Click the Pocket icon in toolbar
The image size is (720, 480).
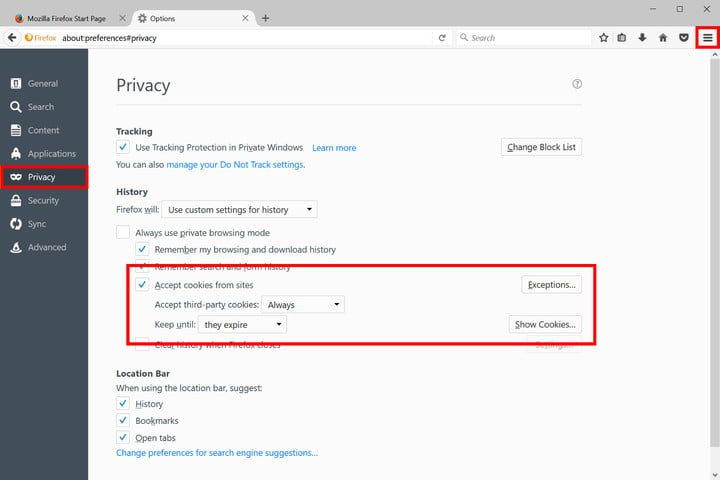pos(683,38)
